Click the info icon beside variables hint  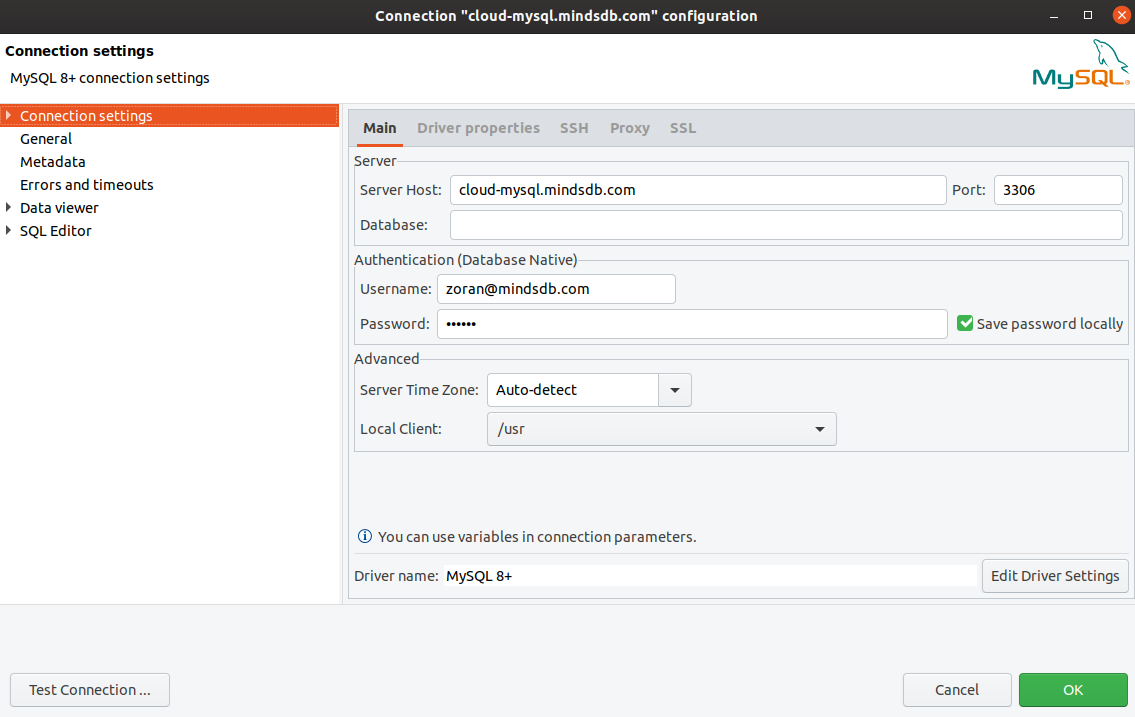point(365,536)
